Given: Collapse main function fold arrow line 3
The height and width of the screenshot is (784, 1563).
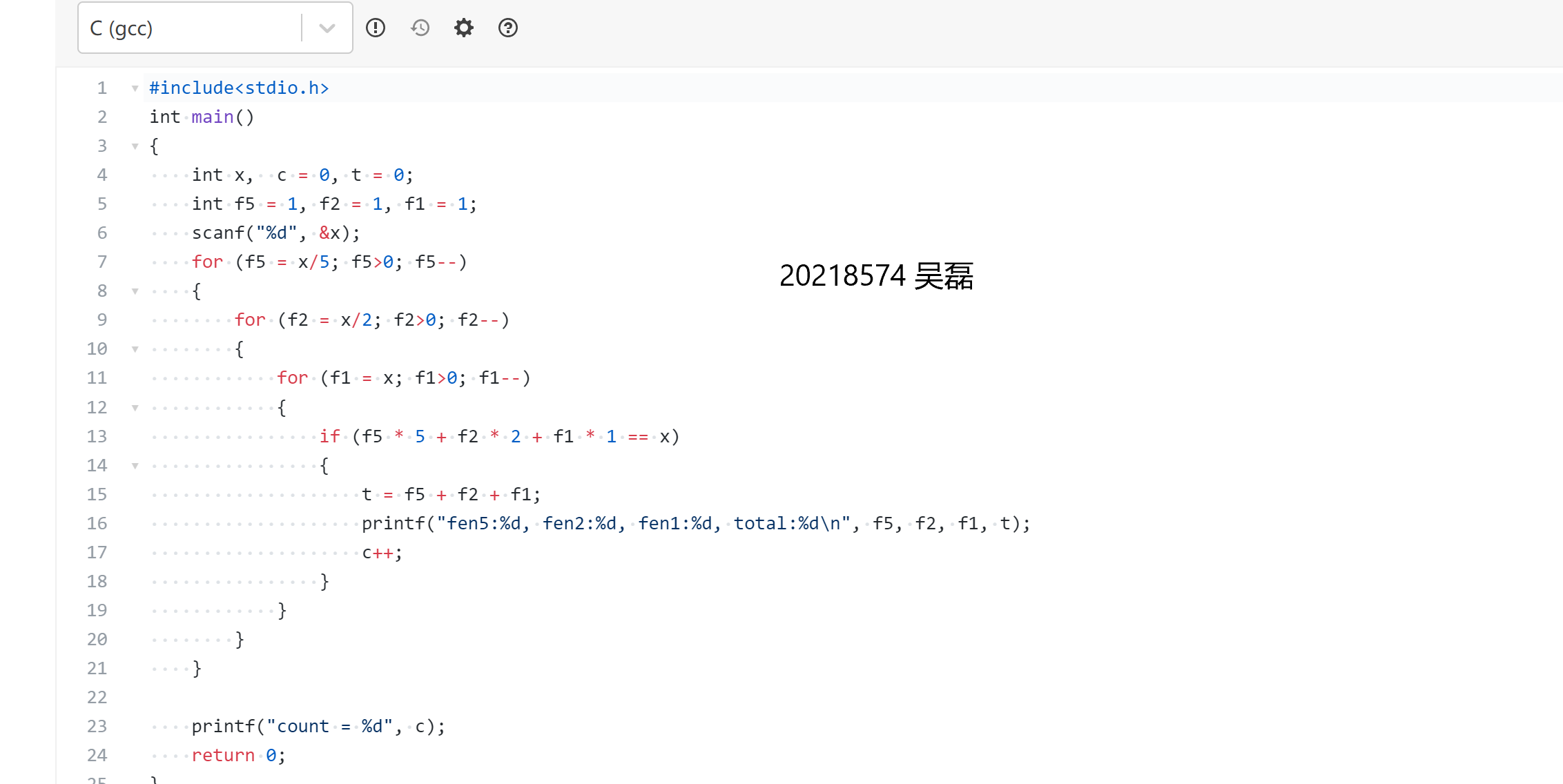Looking at the screenshot, I should tap(135, 146).
